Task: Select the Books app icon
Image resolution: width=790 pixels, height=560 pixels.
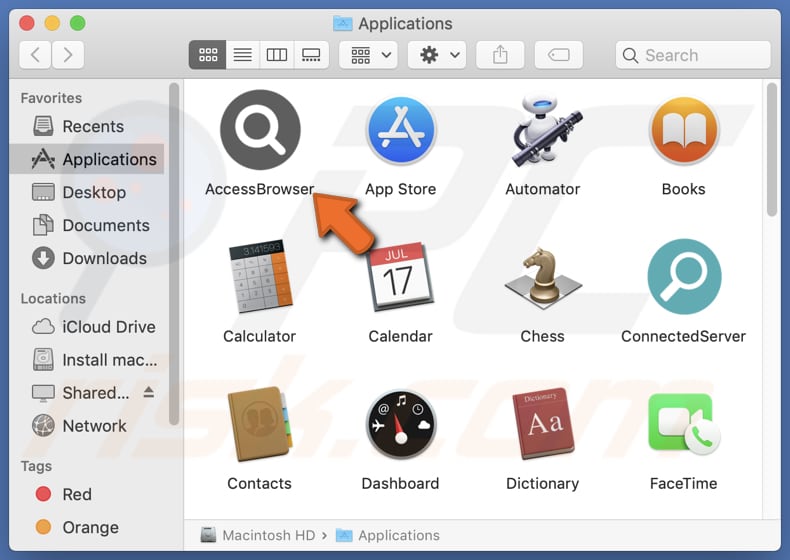Action: (684, 131)
